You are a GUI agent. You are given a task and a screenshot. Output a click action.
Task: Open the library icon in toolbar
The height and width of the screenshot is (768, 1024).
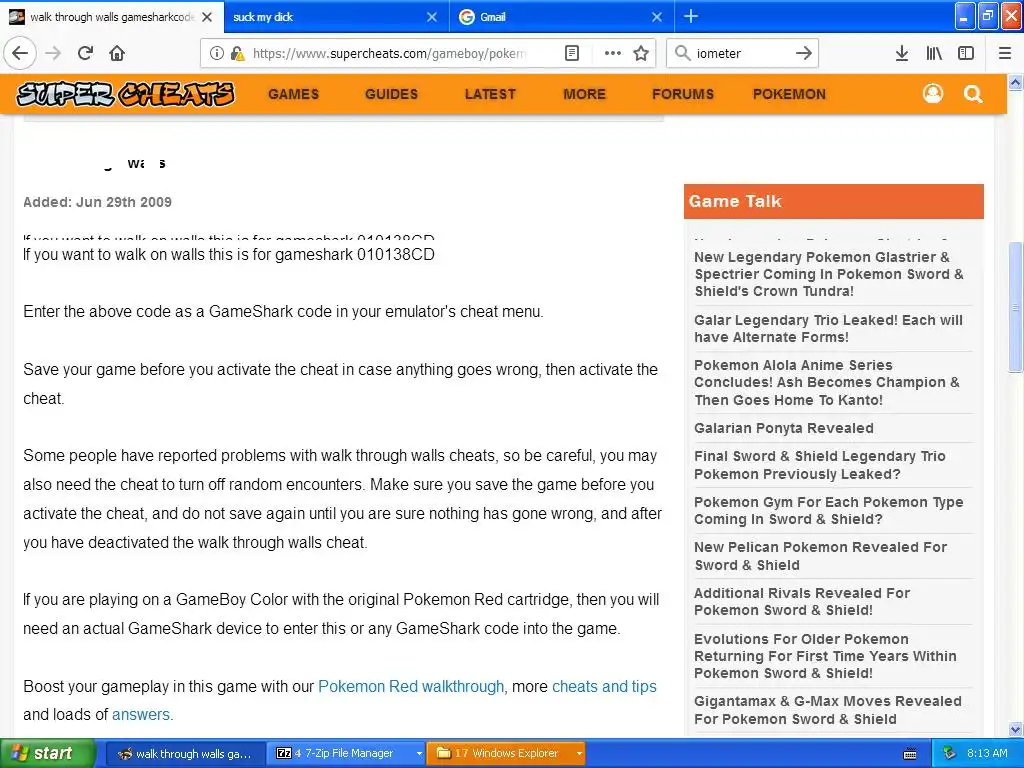click(x=934, y=54)
